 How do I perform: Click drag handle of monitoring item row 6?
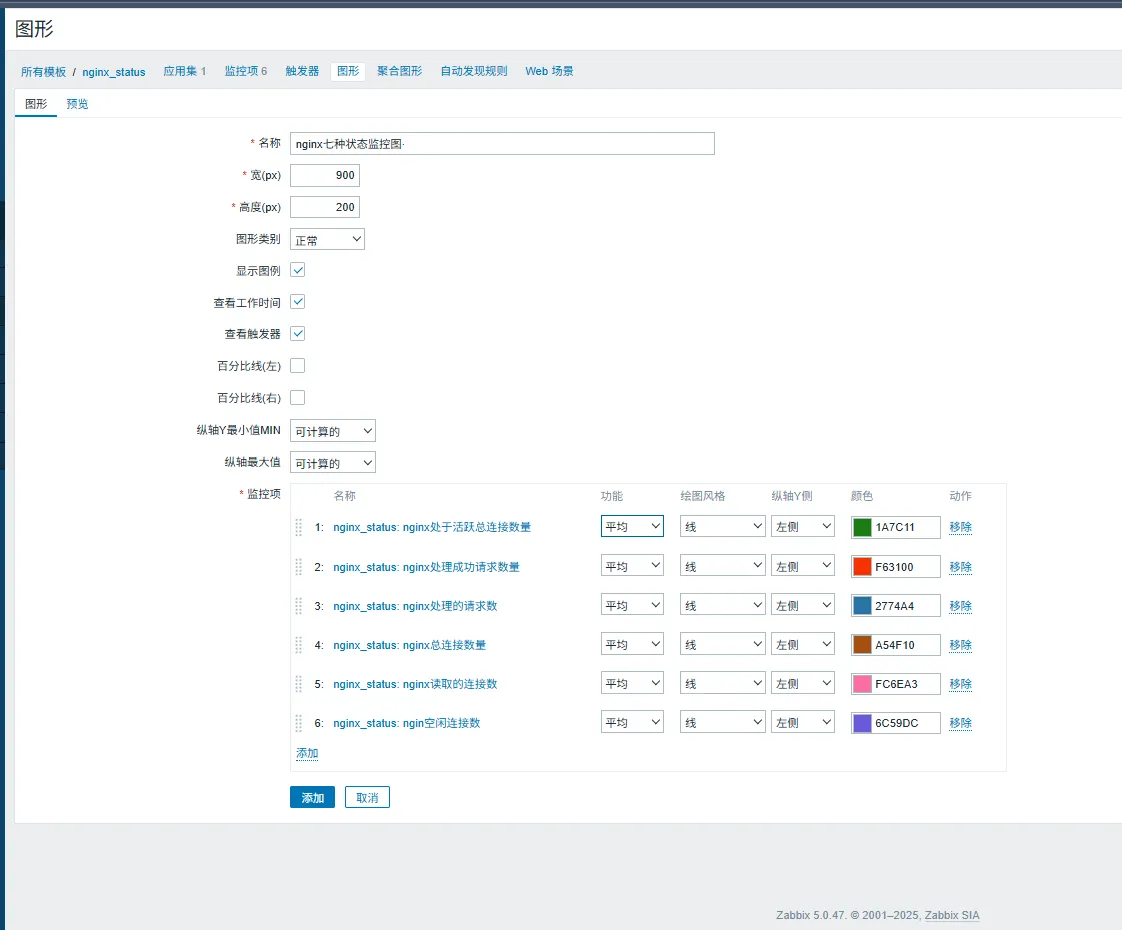(299, 723)
